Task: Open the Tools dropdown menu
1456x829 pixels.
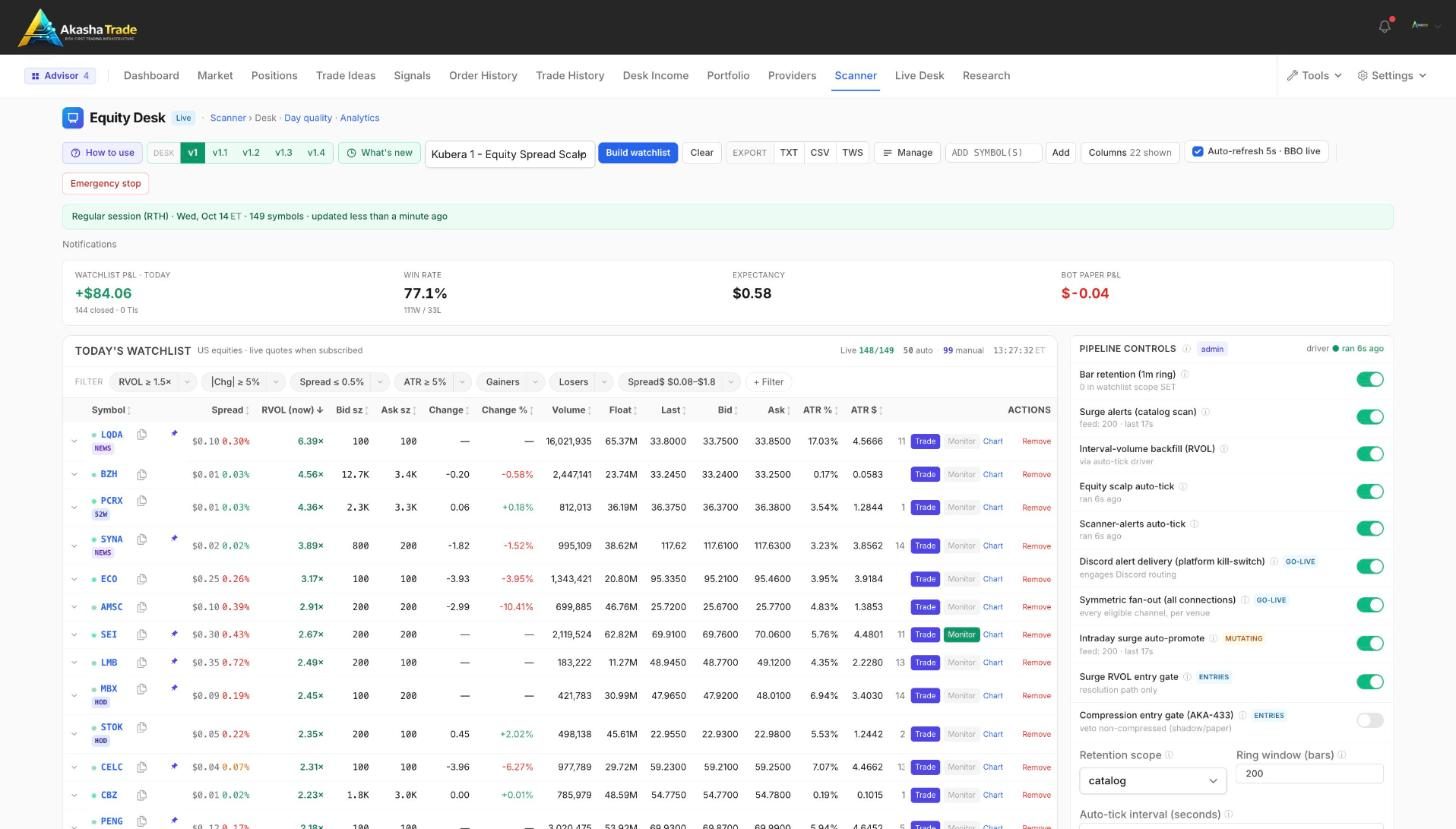Action: tap(1314, 76)
